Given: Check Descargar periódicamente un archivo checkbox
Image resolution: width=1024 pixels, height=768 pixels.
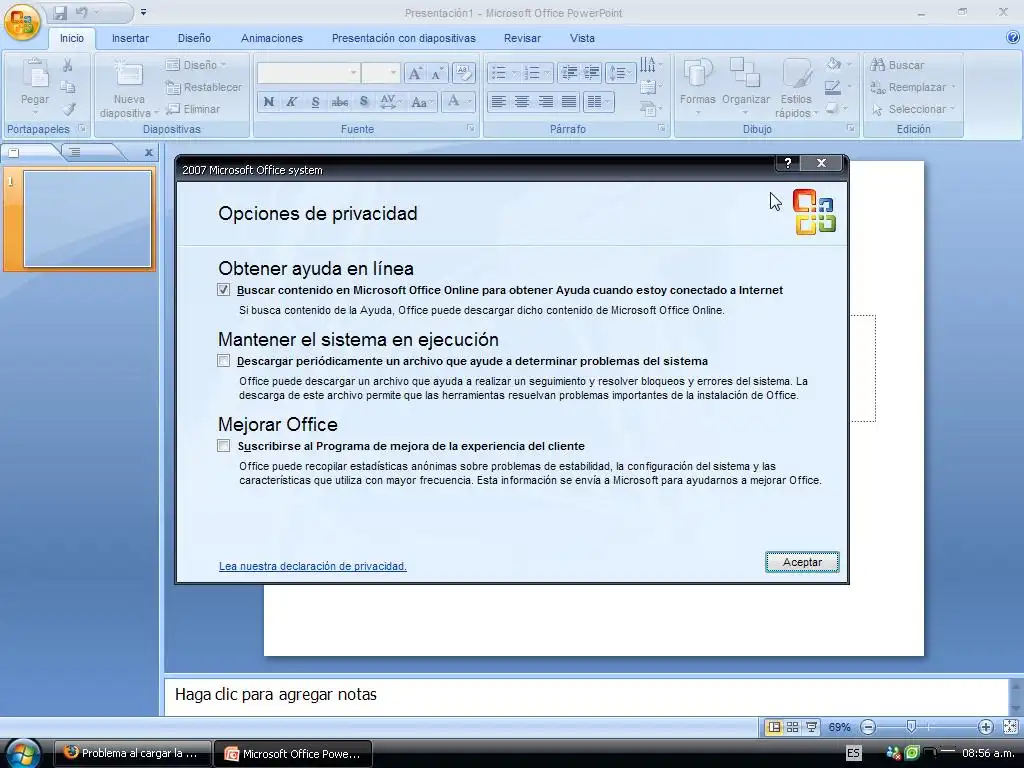Looking at the screenshot, I should (x=223, y=360).
